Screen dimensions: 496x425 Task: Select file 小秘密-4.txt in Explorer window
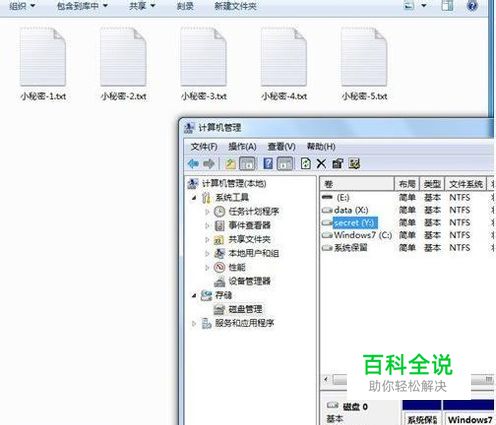[284, 63]
